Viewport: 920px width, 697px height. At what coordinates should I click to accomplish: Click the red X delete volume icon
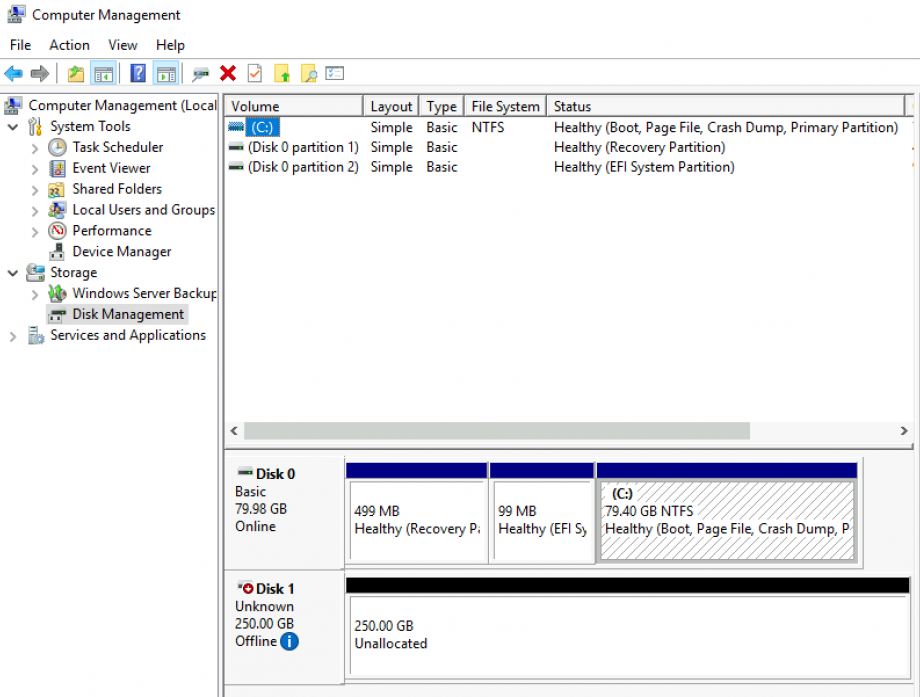coord(227,72)
